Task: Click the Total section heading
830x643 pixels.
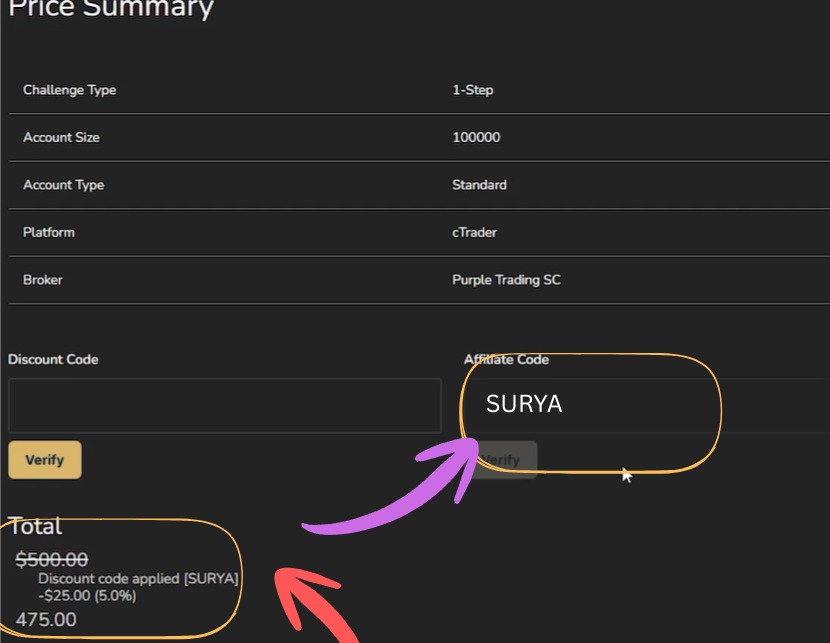Action: click(32, 527)
